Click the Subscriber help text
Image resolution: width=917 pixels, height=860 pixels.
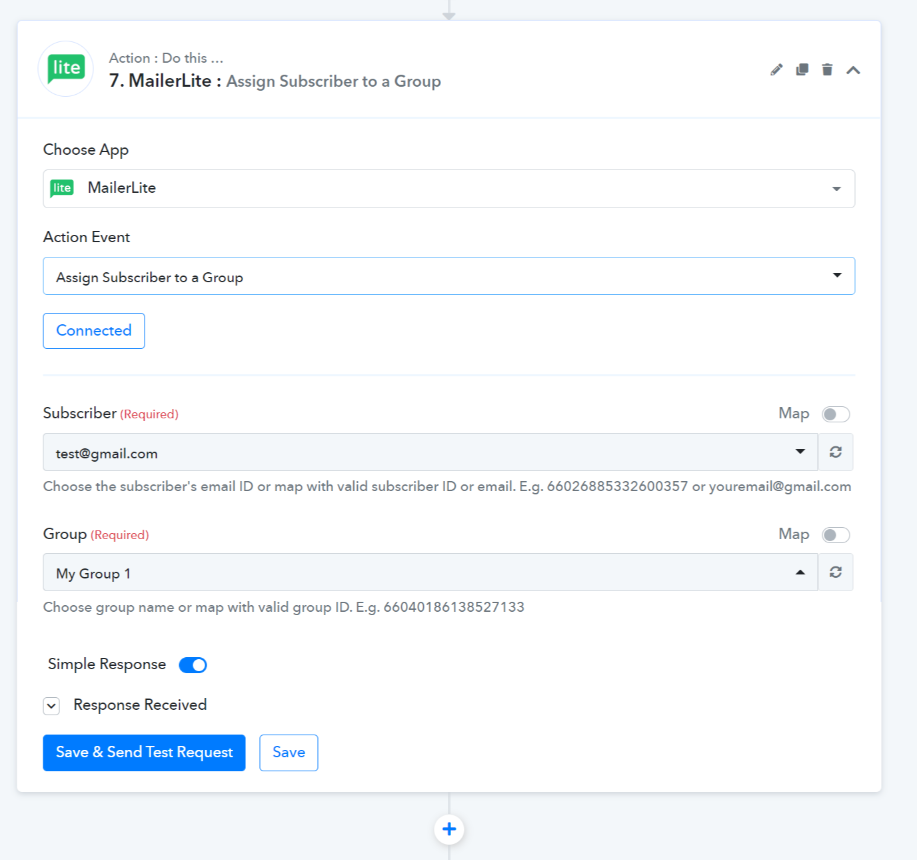click(x=447, y=486)
